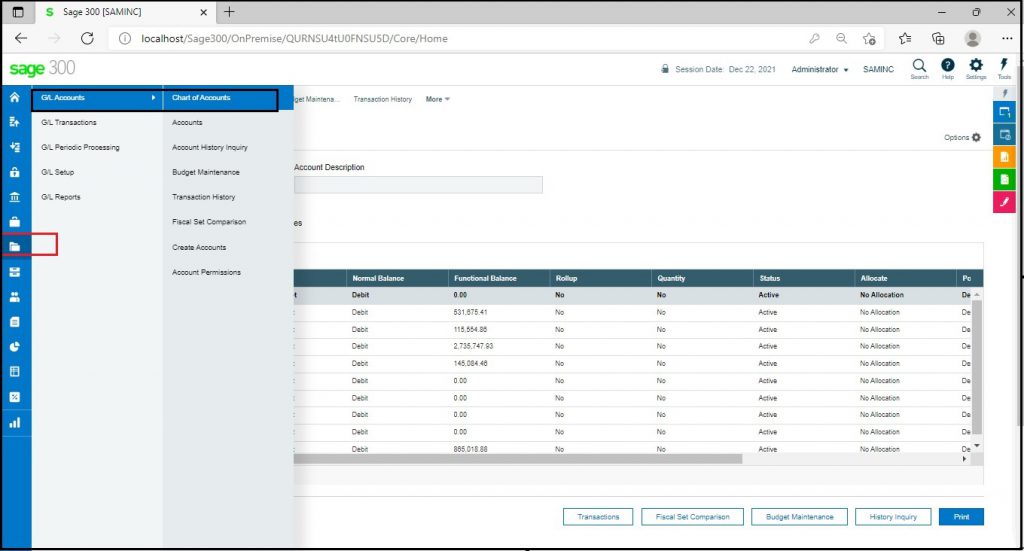The image size is (1024, 551).
Task: Open the grid table icon in the sidebar
Action: point(14,371)
